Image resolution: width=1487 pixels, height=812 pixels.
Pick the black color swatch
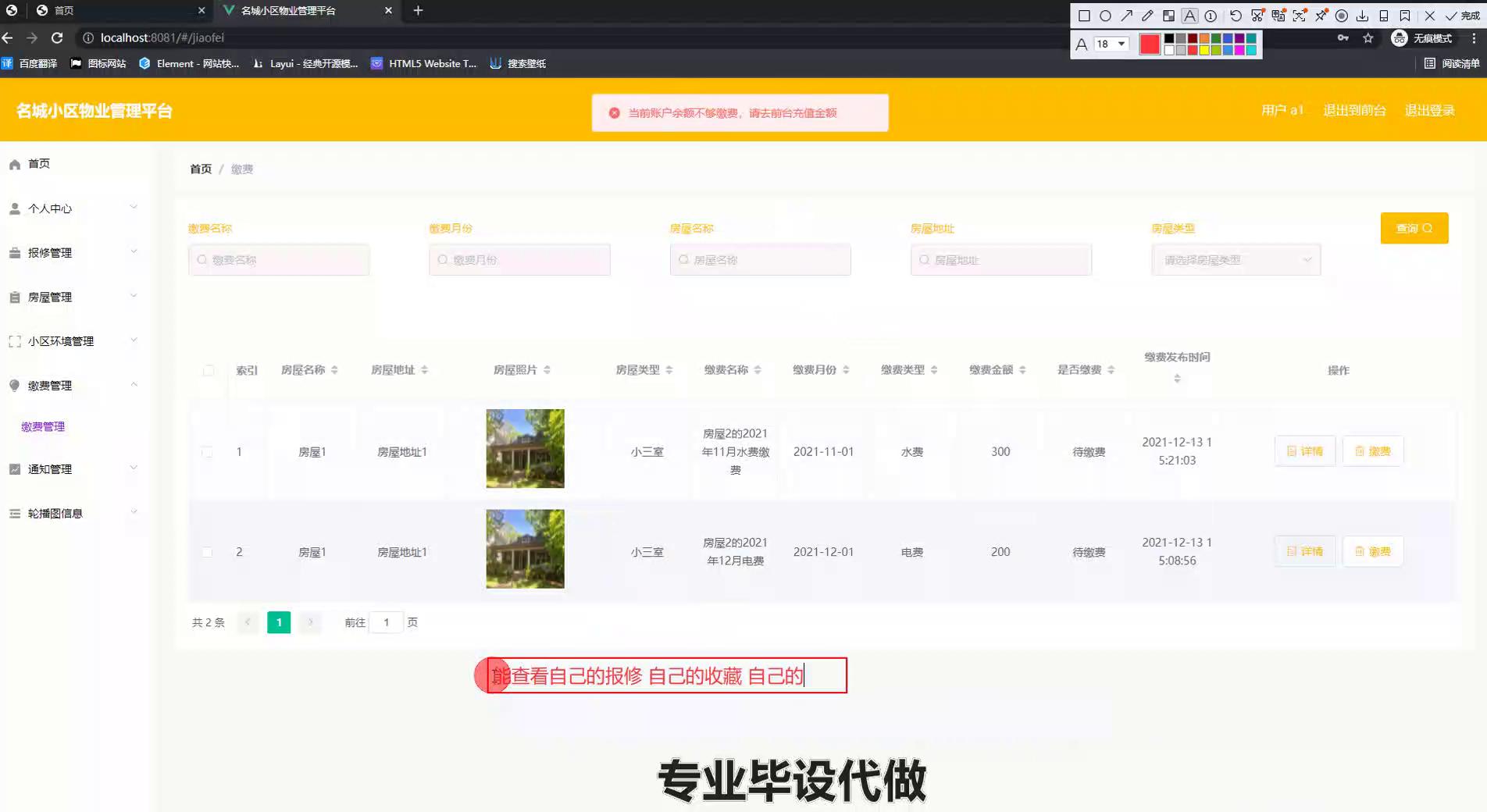[1169, 38]
